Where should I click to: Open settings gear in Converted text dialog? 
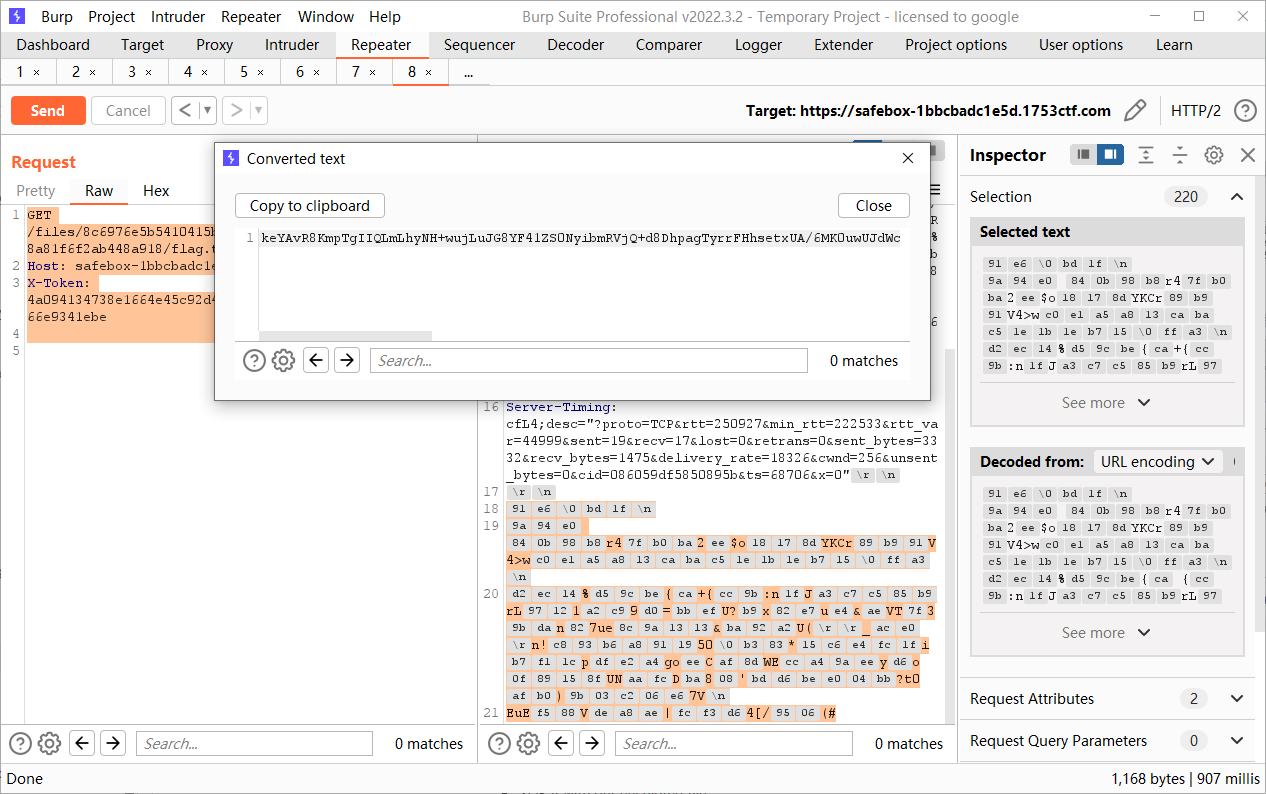pos(284,361)
